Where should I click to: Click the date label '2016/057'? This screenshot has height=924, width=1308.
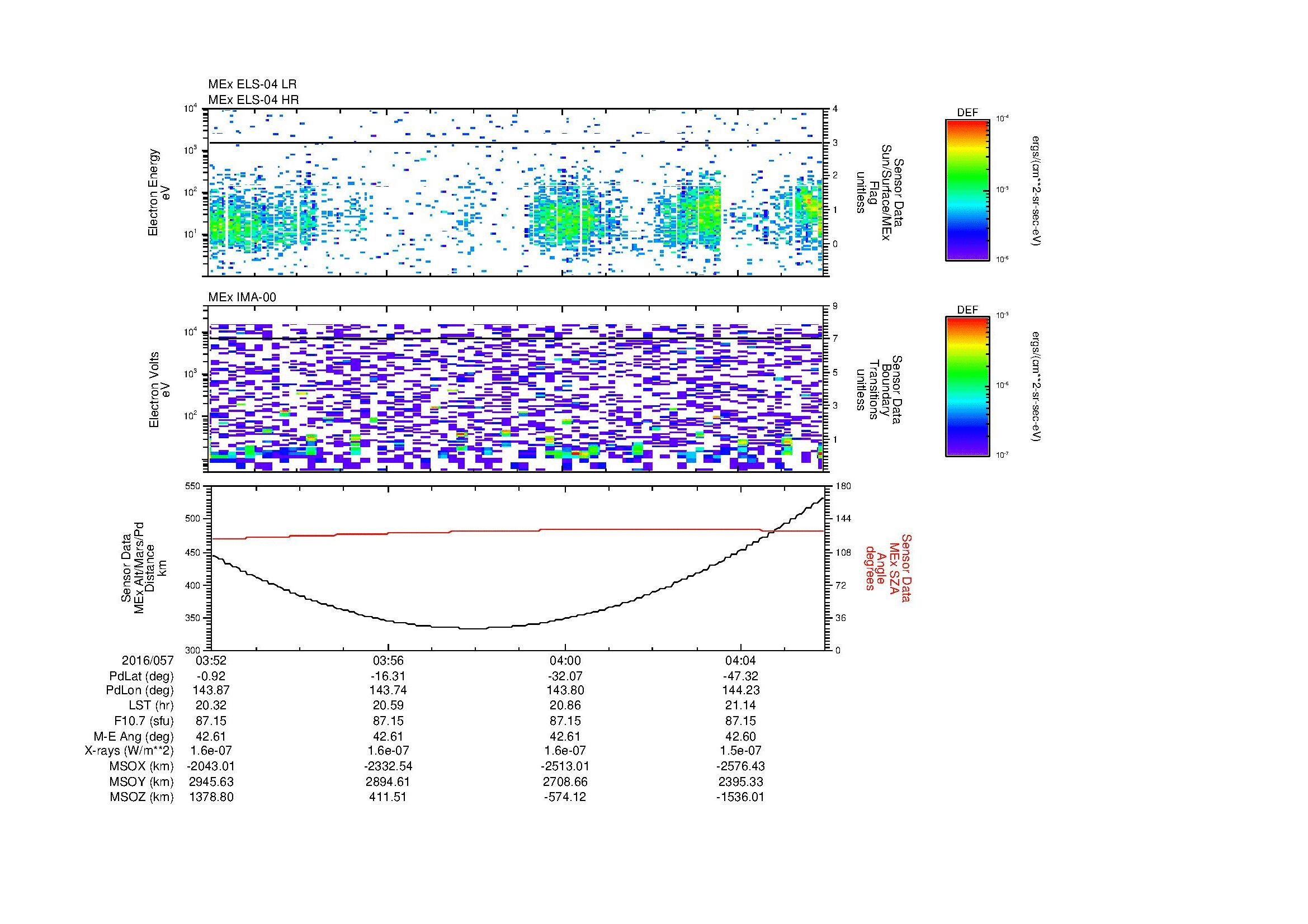click(x=148, y=661)
